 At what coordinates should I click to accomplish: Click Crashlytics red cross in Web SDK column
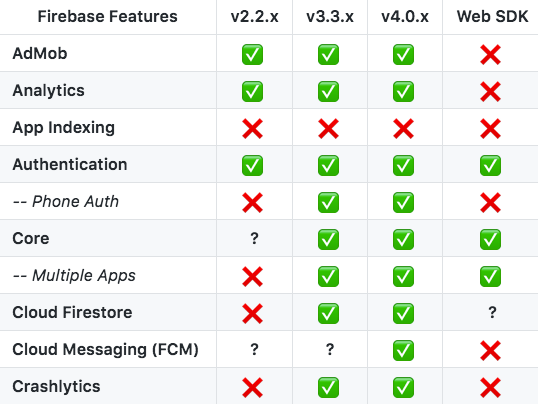coord(490,388)
